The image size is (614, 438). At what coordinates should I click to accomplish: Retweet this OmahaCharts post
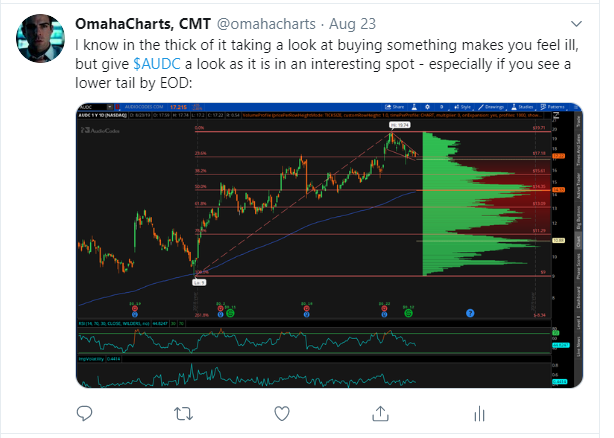pos(183,413)
